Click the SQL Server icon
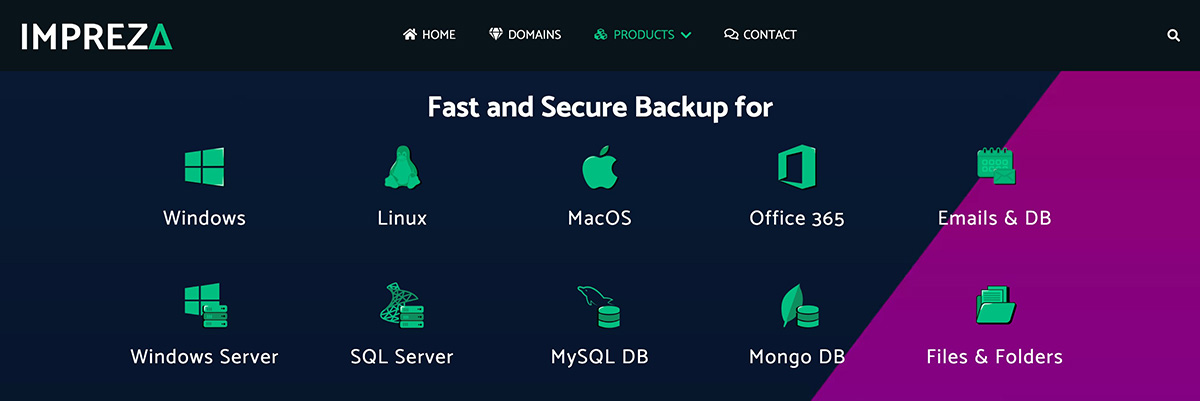 (x=401, y=304)
